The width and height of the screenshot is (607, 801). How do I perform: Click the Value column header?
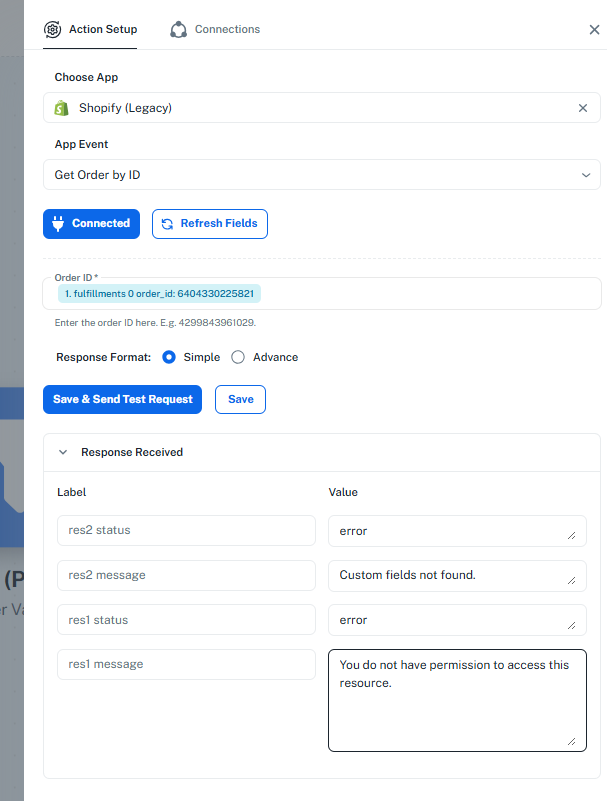click(x=343, y=492)
